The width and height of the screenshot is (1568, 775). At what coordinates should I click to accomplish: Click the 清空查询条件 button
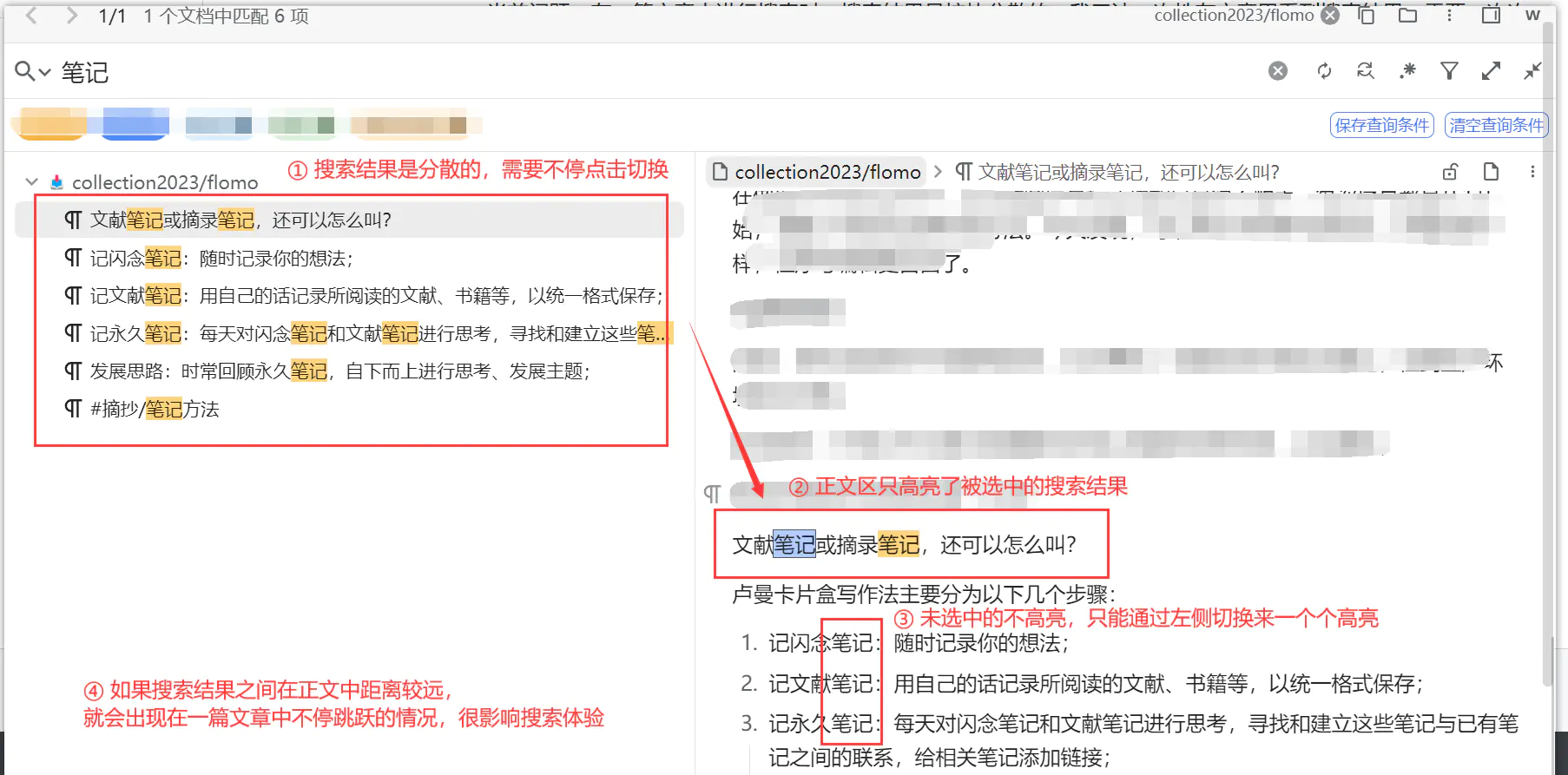[1497, 126]
